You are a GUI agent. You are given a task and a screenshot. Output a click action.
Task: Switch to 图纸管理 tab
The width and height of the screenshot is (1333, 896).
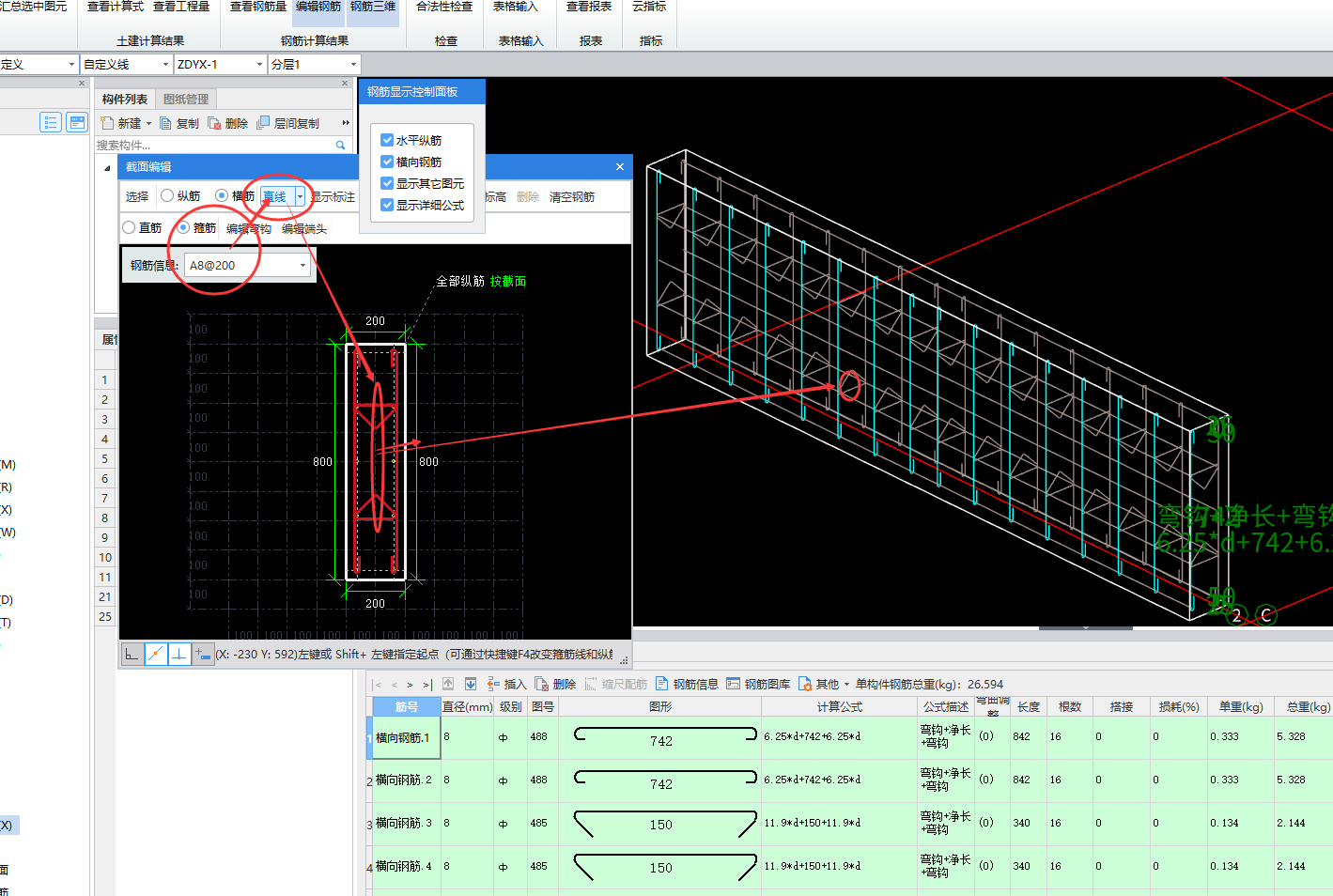click(x=186, y=99)
